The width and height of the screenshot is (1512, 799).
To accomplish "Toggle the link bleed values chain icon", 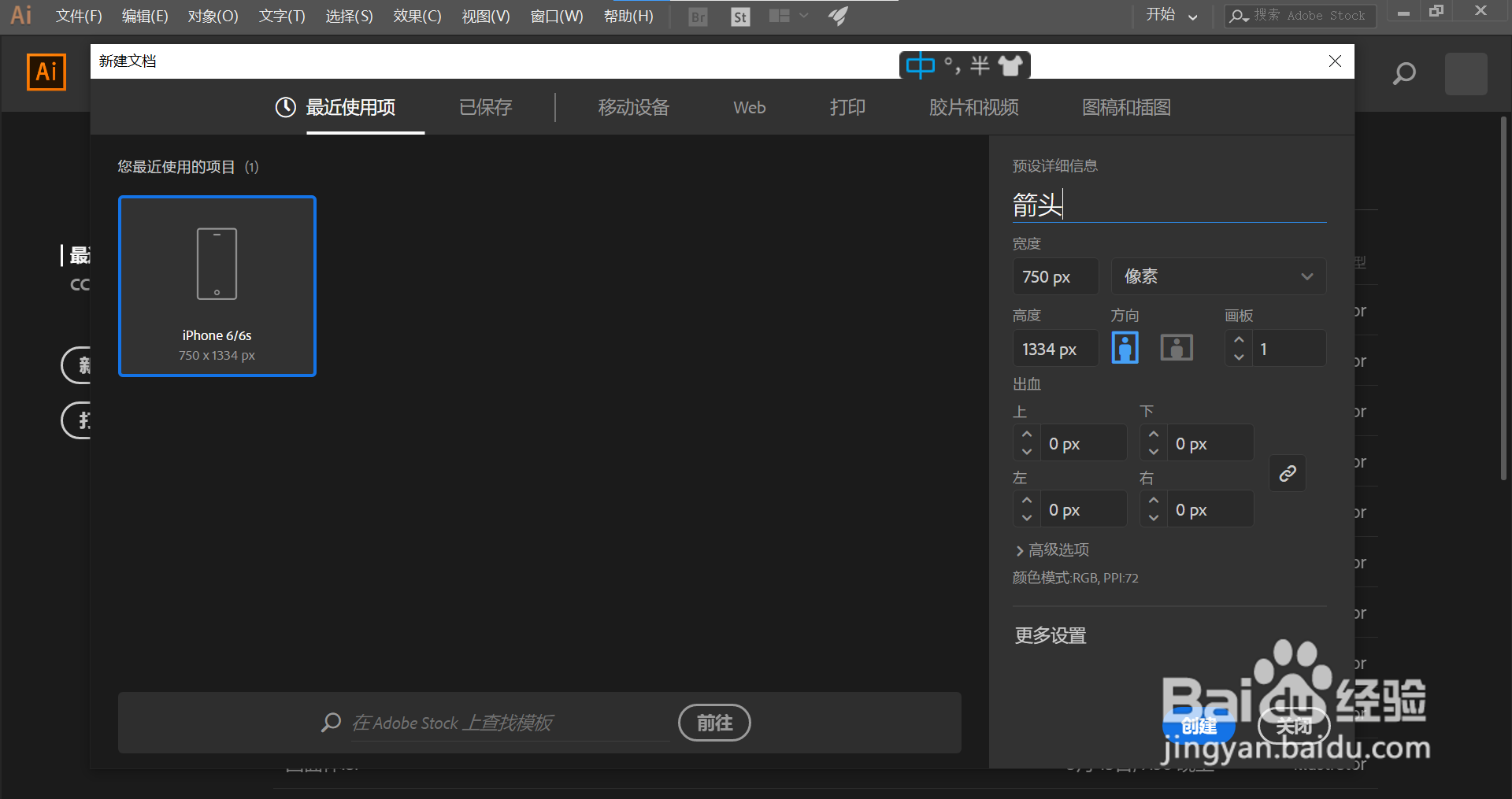I will coord(1288,473).
